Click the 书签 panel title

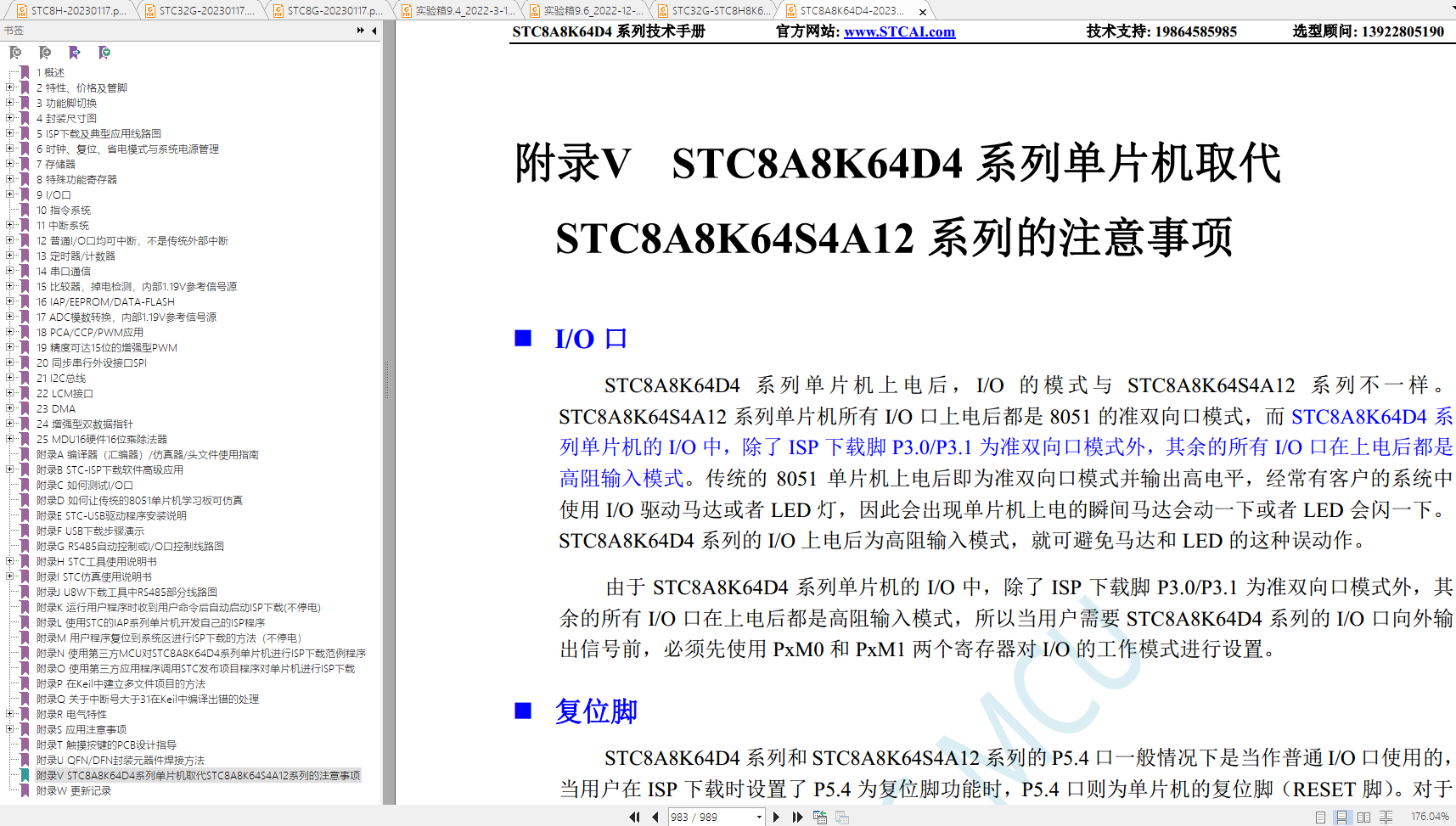[x=14, y=31]
